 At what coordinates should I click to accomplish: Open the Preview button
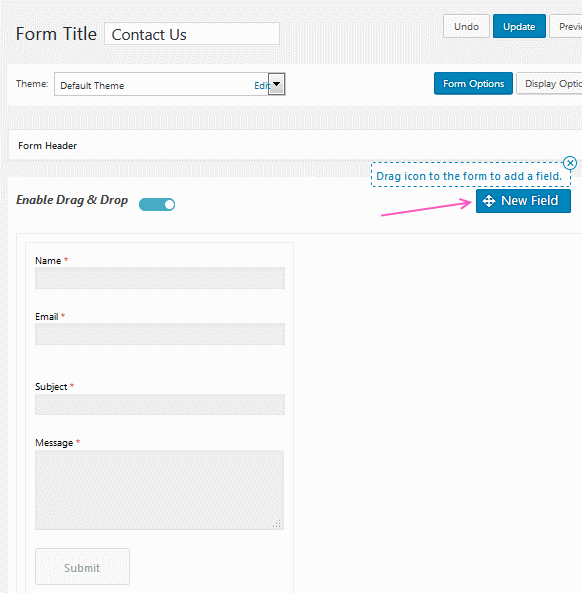[x=566, y=26]
